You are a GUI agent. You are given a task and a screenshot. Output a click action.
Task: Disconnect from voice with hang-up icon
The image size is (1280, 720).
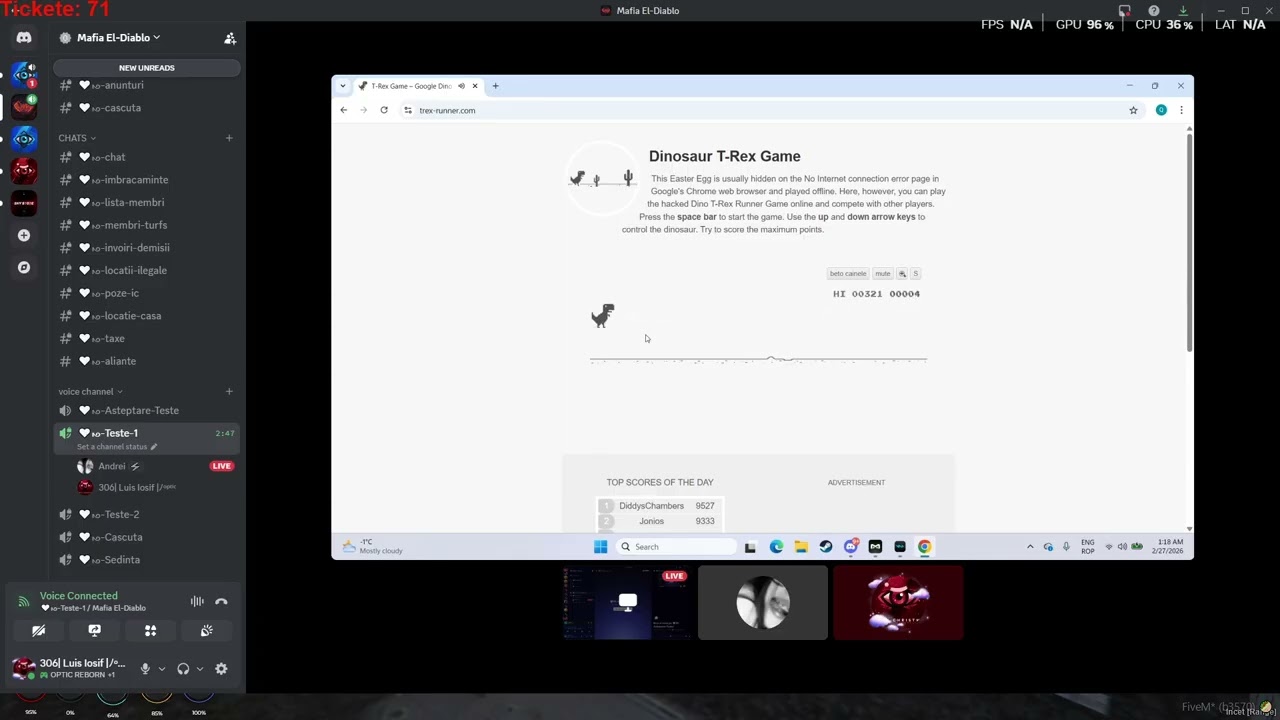click(221, 601)
